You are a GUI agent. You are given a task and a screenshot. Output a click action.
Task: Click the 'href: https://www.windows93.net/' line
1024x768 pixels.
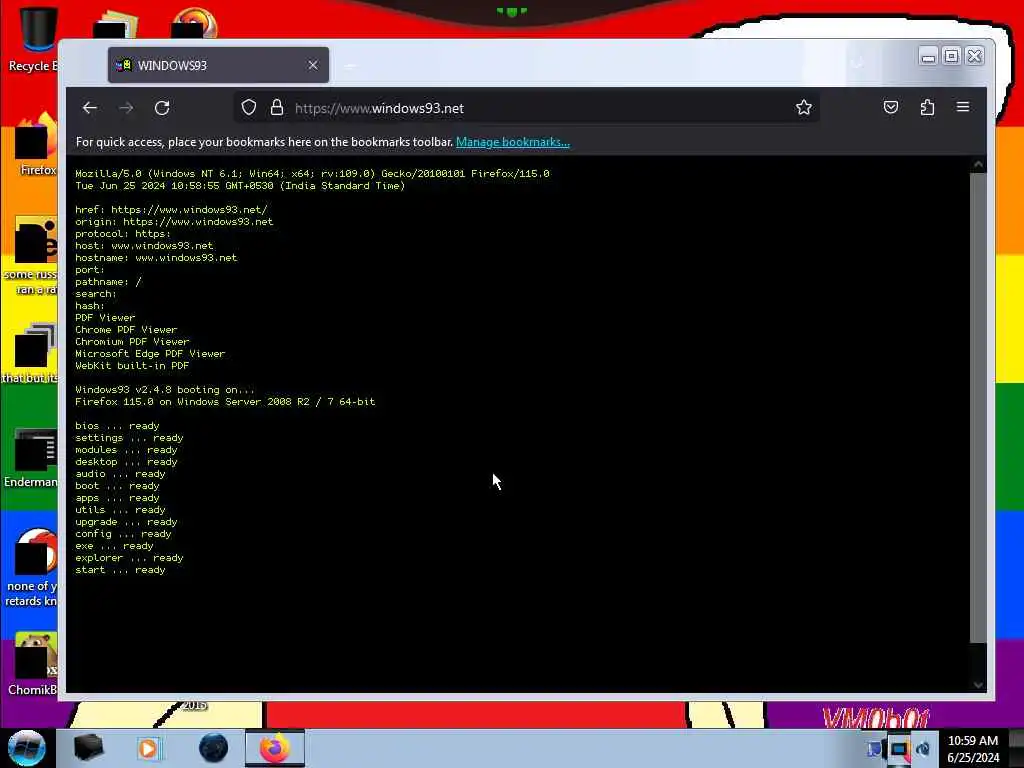pyautogui.click(x=171, y=210)
